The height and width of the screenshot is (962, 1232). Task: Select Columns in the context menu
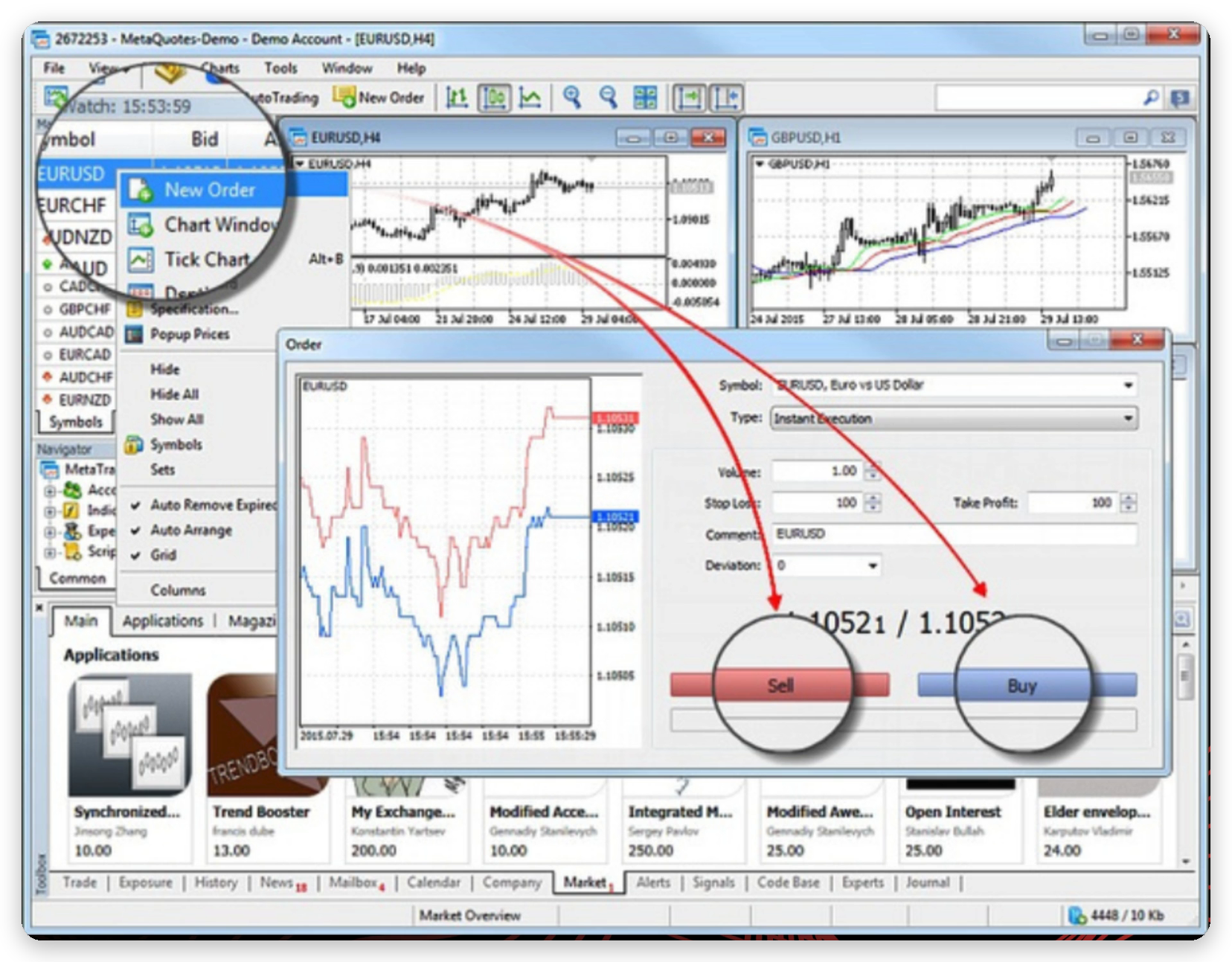178,591
